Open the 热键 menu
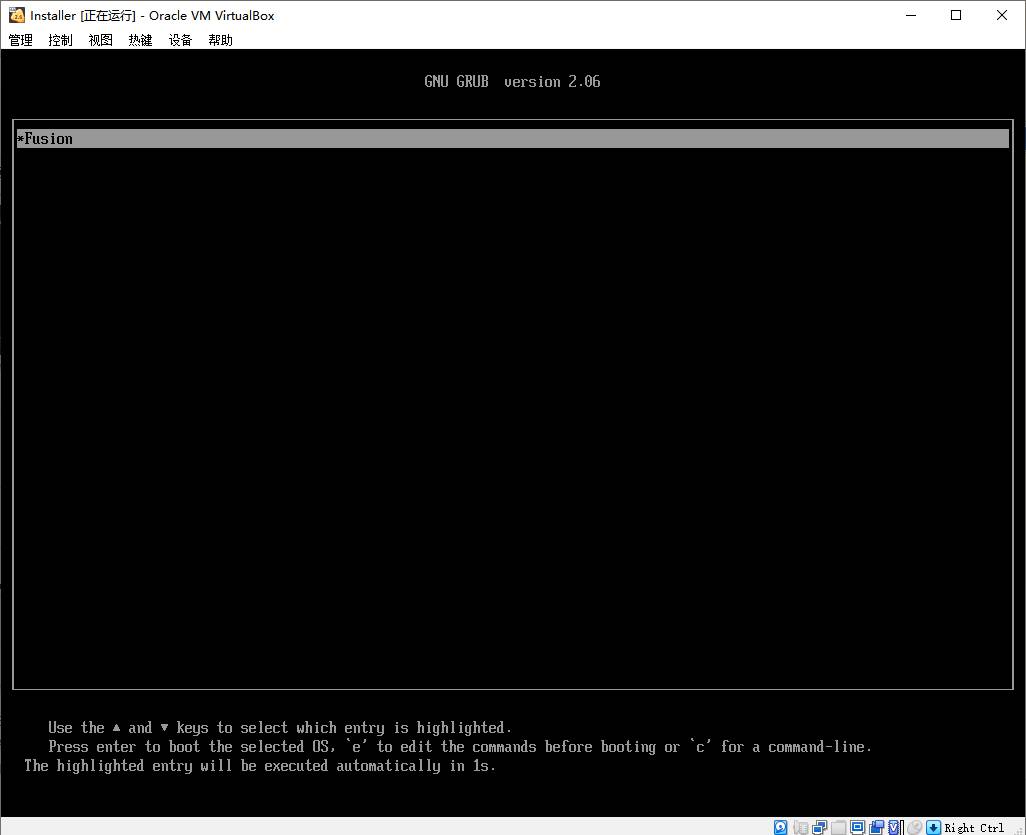The width and height of the screenshot is (1026, 835). [x=140, y=41]
